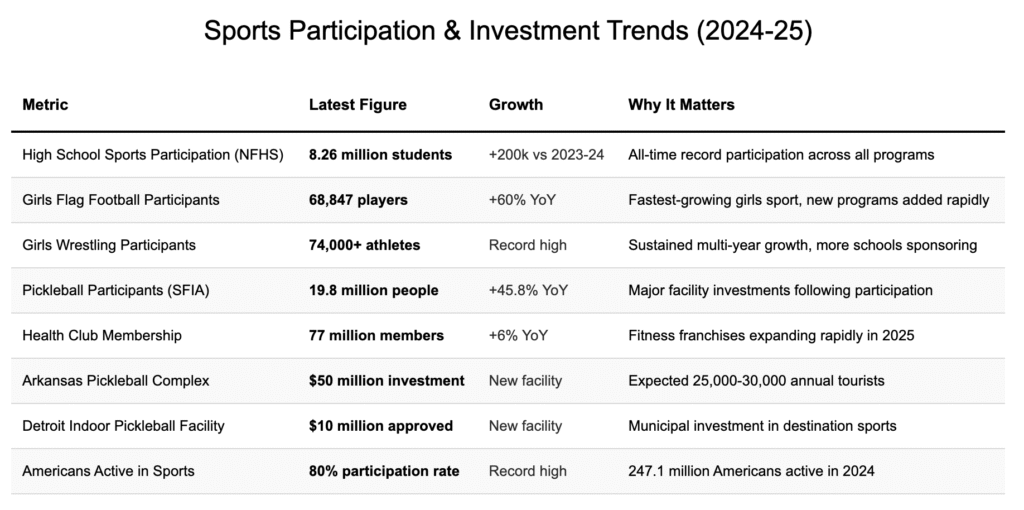1024x510 pixels.
Task: Click "247.1 million Americans active in 2024" text
Action: coord(751,471)
